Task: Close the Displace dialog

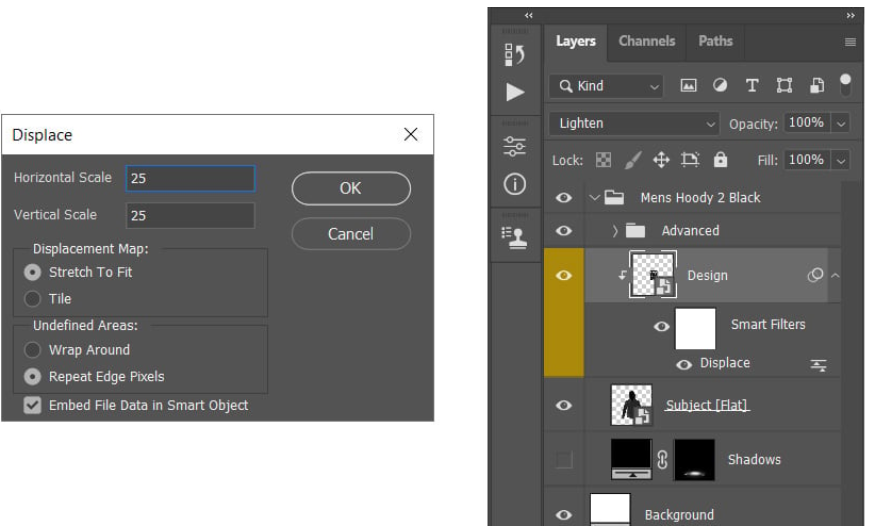Action: click(411, 134)
